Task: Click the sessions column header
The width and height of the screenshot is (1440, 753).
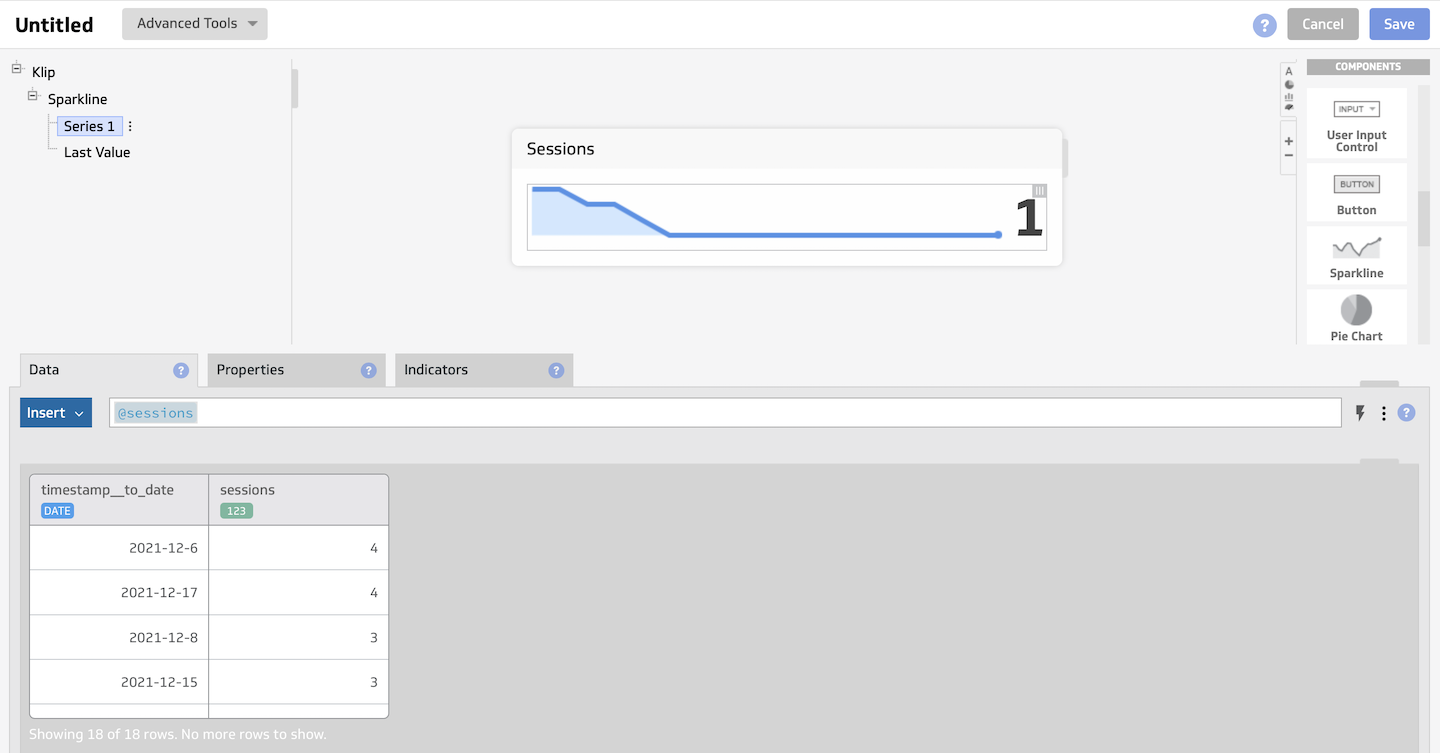Action: coord(298,500)
